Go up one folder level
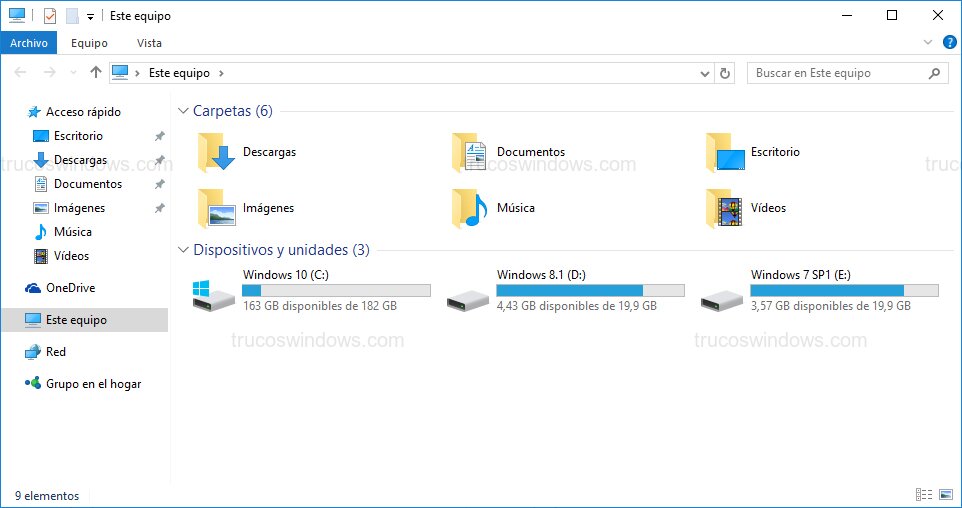The image size is (962, 508). [95, 72]
